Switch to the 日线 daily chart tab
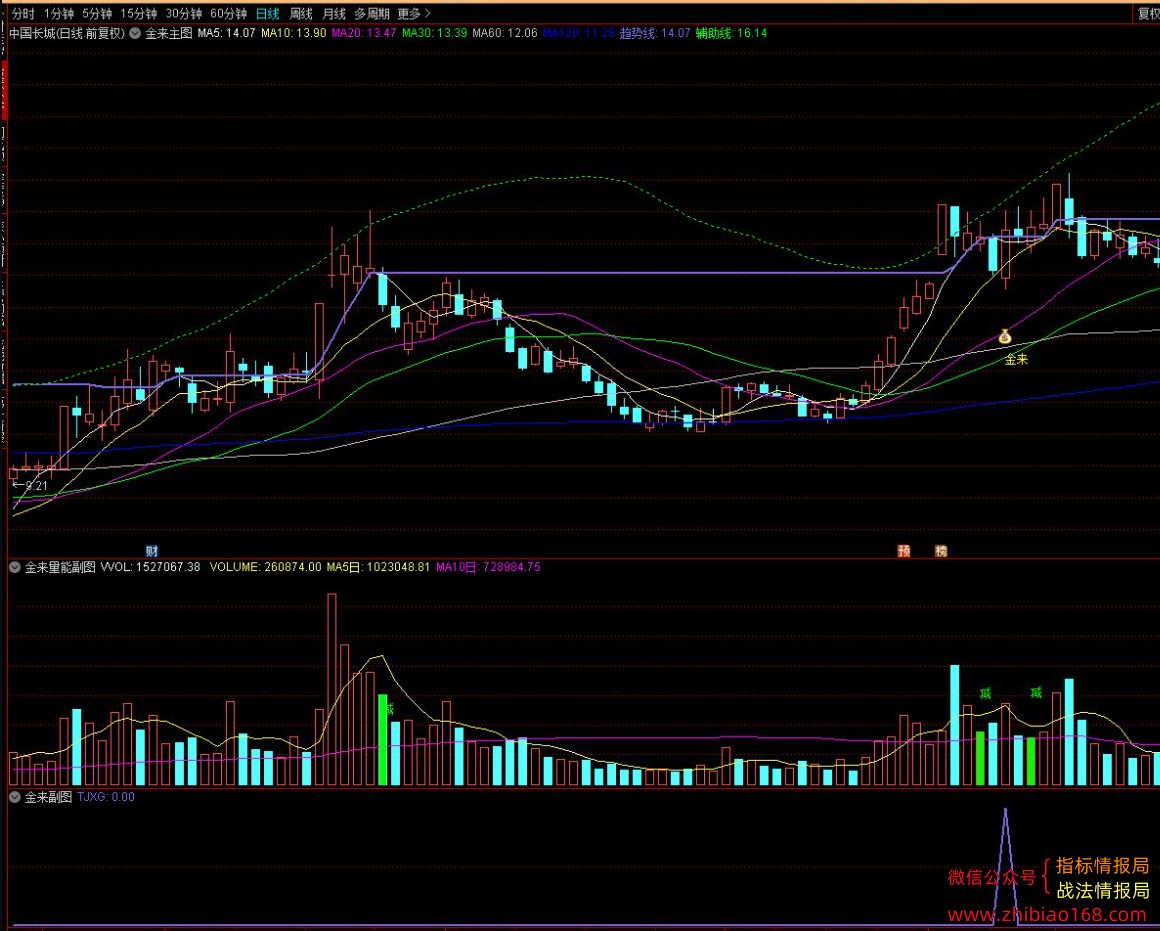Image resolution: width=1160 pixels, height=931 pixels. pos(267,13)
